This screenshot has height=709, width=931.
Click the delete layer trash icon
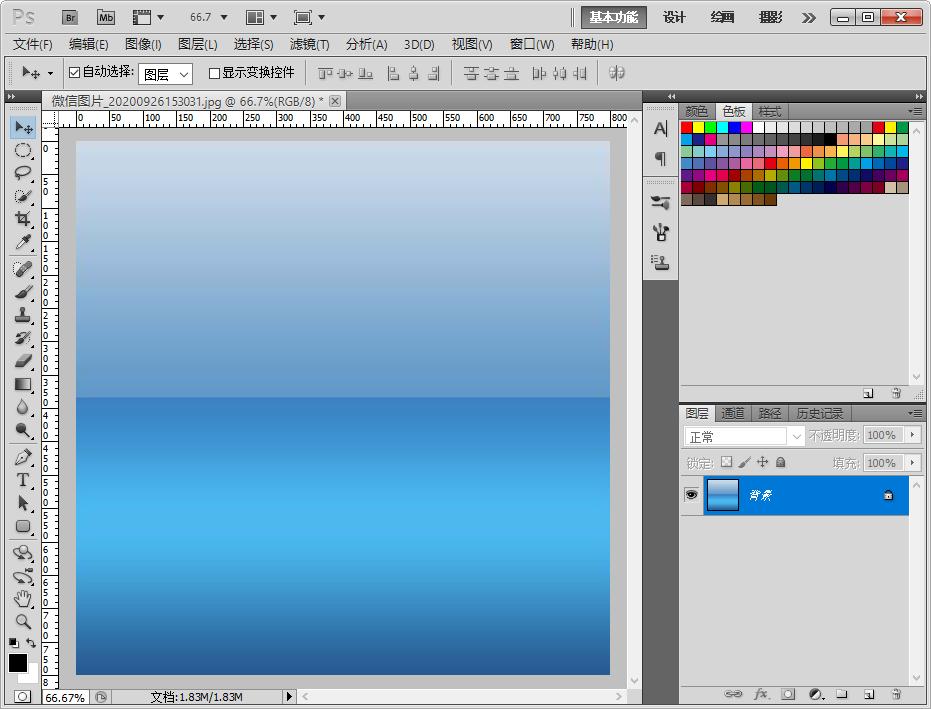[x=896, y=694]
